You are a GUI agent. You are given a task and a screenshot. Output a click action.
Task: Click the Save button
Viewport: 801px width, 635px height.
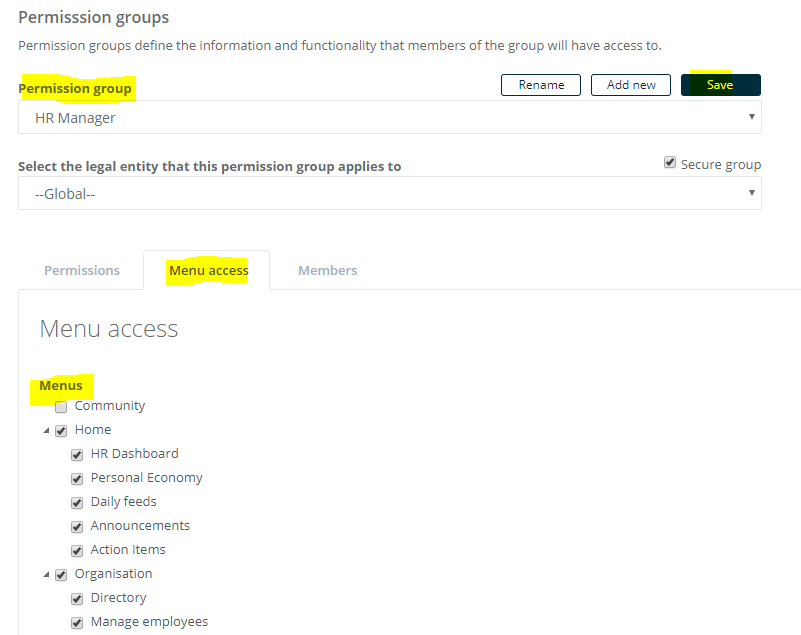pyautogui.click(x=720, y=85)
